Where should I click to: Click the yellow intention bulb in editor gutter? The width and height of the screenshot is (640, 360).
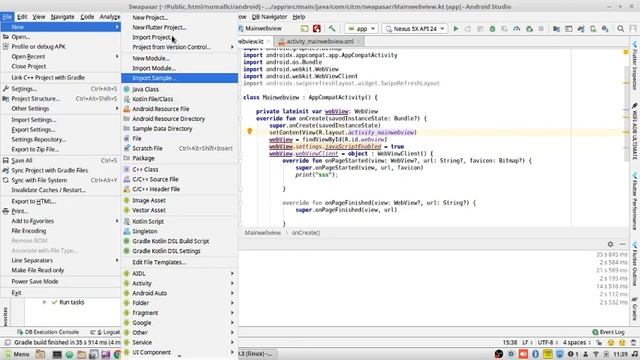coord(250,131)
